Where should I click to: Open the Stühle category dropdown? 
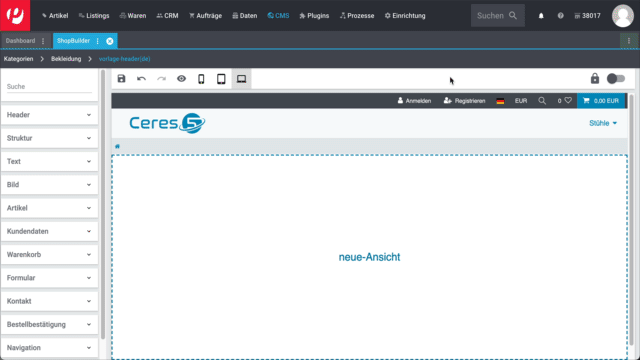(603, 123)
